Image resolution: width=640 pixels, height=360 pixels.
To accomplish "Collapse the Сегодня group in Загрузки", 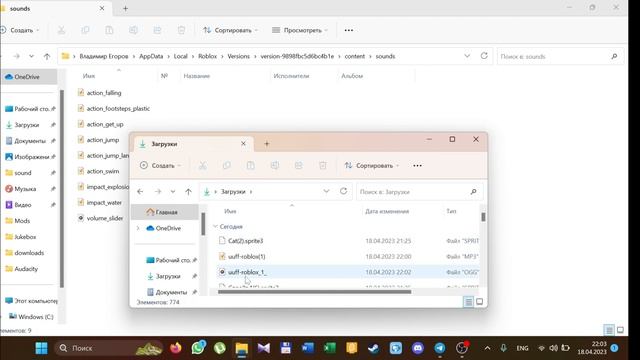I will [x=215, y=226].
